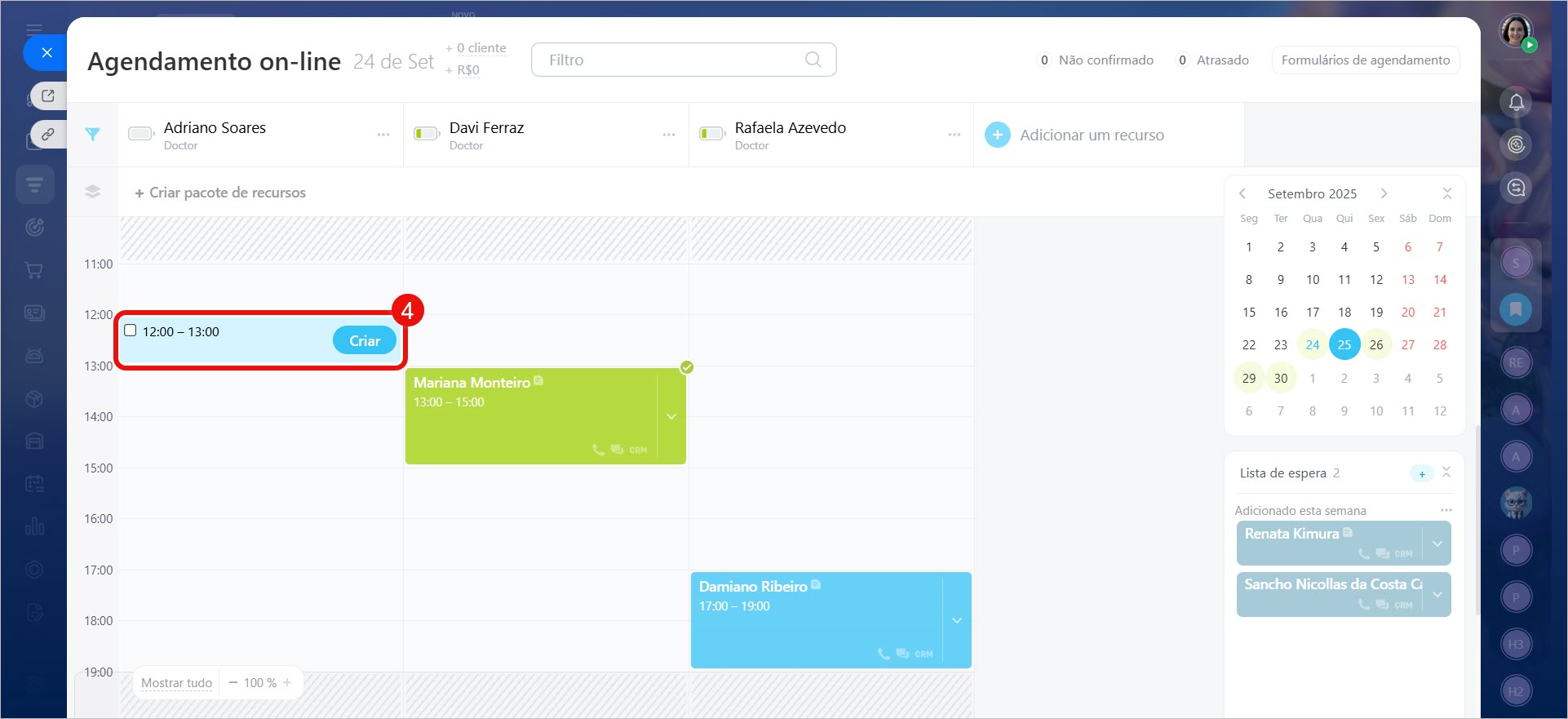
Task: Toggle Rafaela Azevedo resource indicator
Action: (711, 134)
